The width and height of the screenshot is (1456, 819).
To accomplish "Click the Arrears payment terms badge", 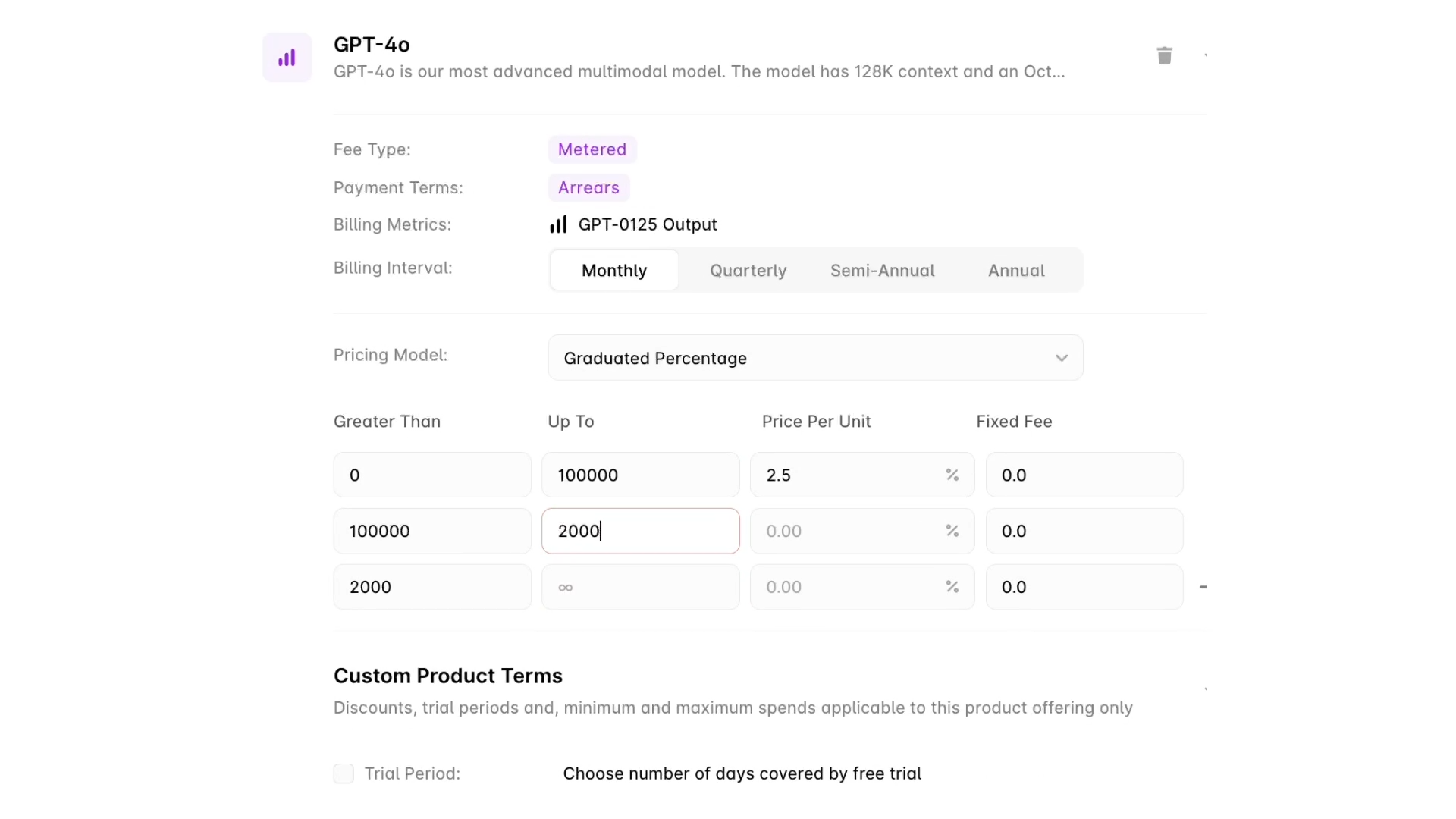I will 588,187.
